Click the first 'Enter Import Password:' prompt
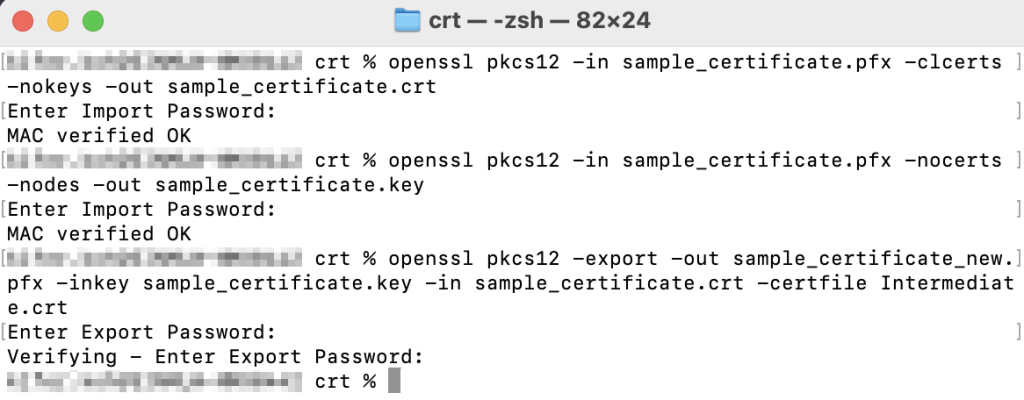Screen dimensions: 1024x400 [140, 111]
